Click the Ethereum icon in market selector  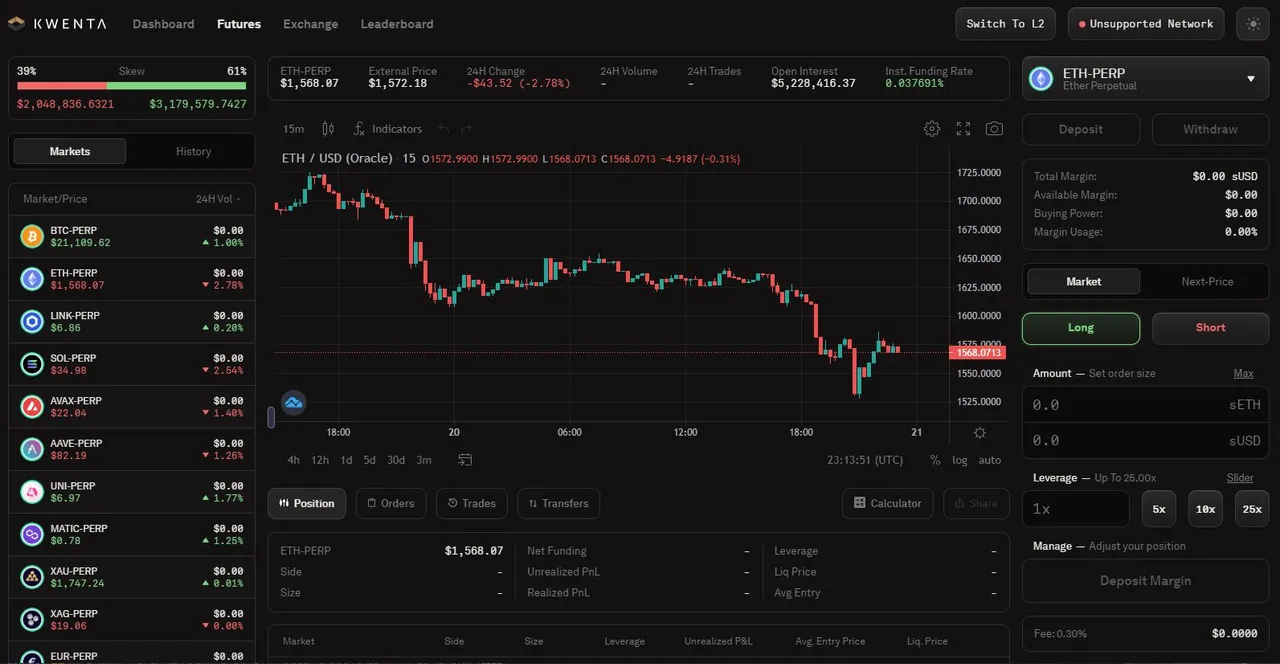point(1042,79)
